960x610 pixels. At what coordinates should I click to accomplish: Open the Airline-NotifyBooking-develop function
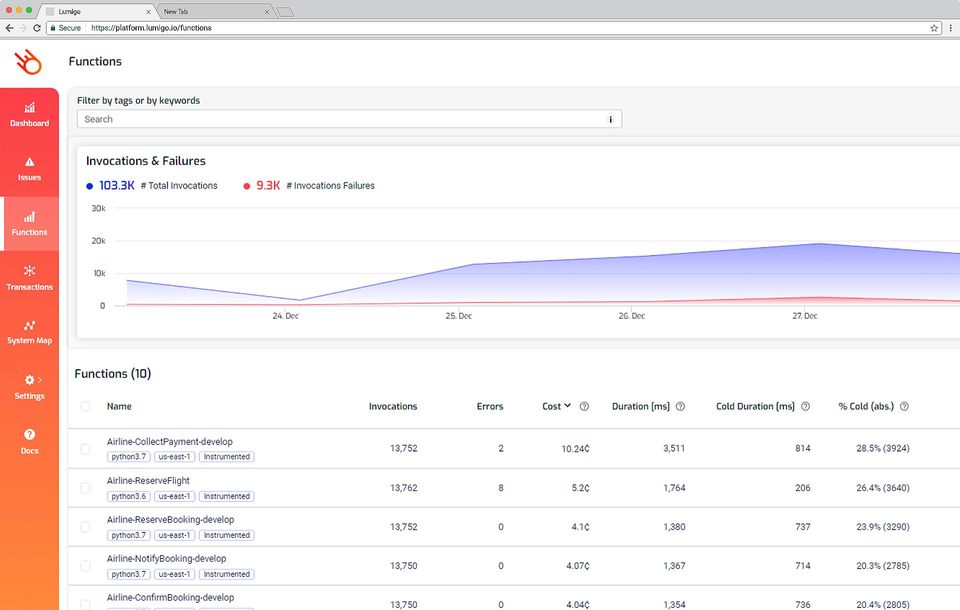coord(167,559)
